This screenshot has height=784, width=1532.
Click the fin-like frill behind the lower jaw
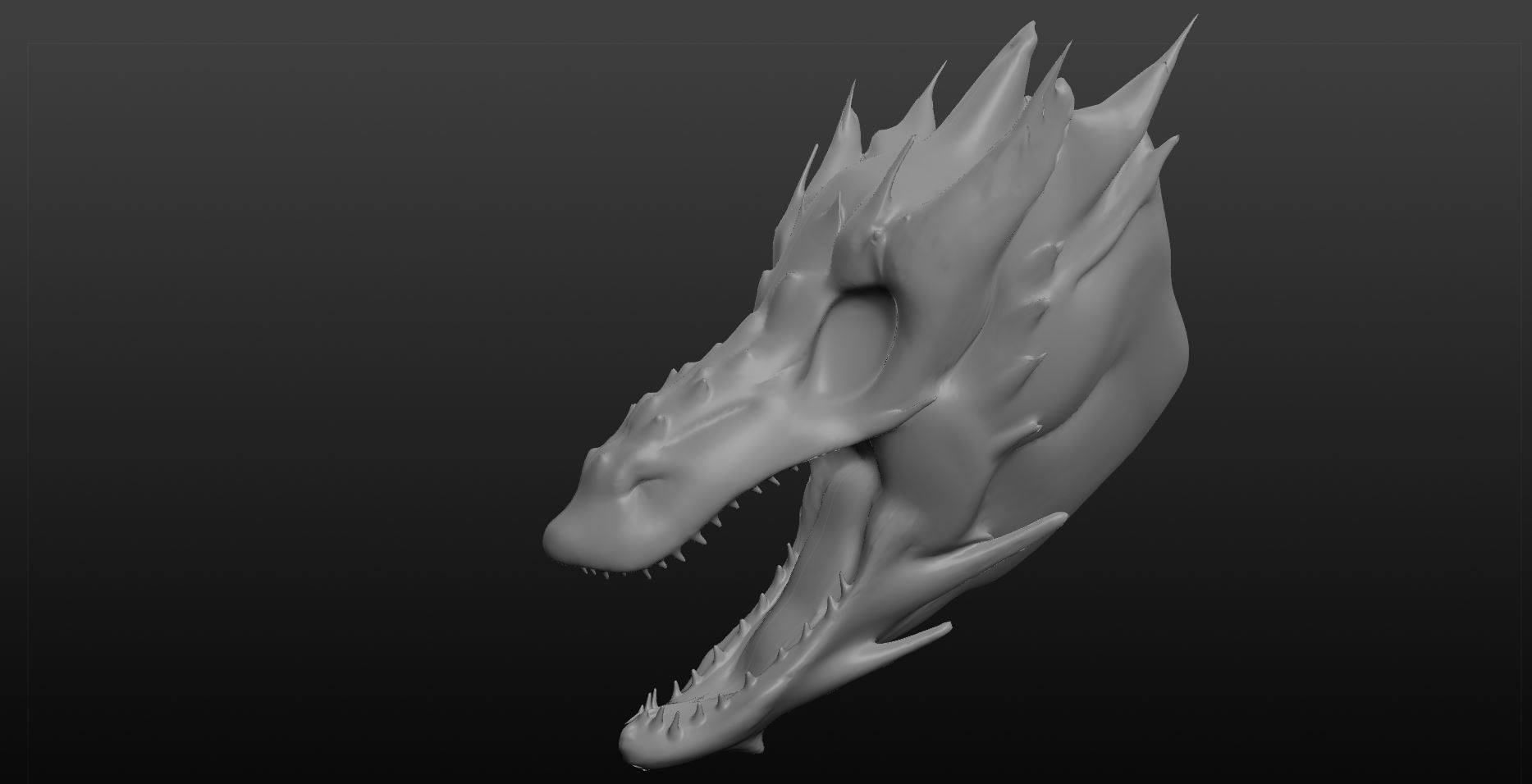pyautogui.click(x=985, y=558)
